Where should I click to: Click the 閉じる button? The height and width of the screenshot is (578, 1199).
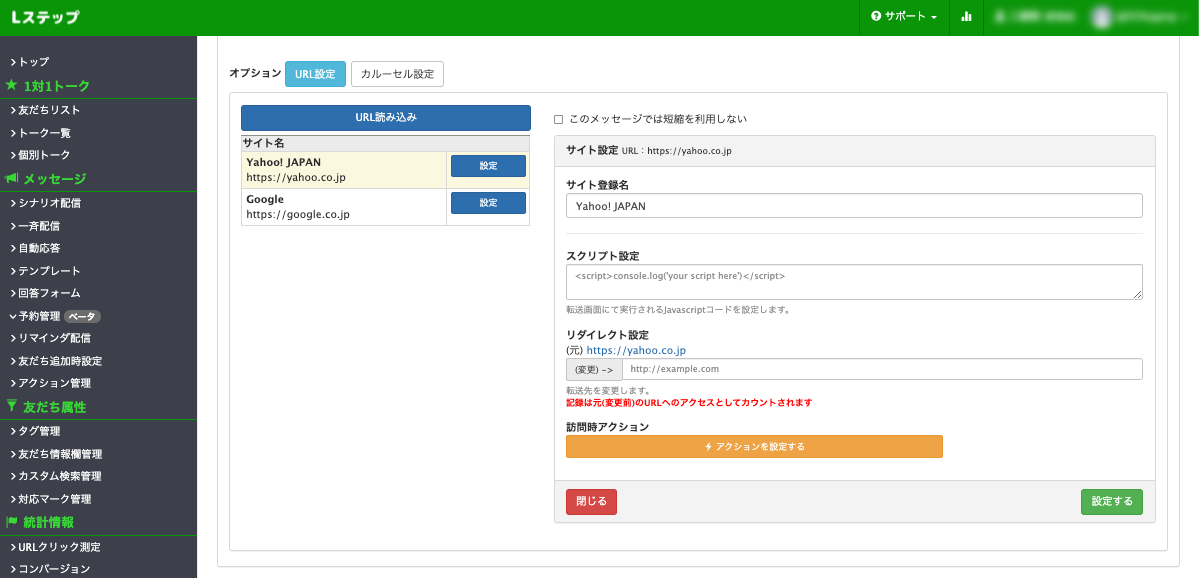click(591, 502)
